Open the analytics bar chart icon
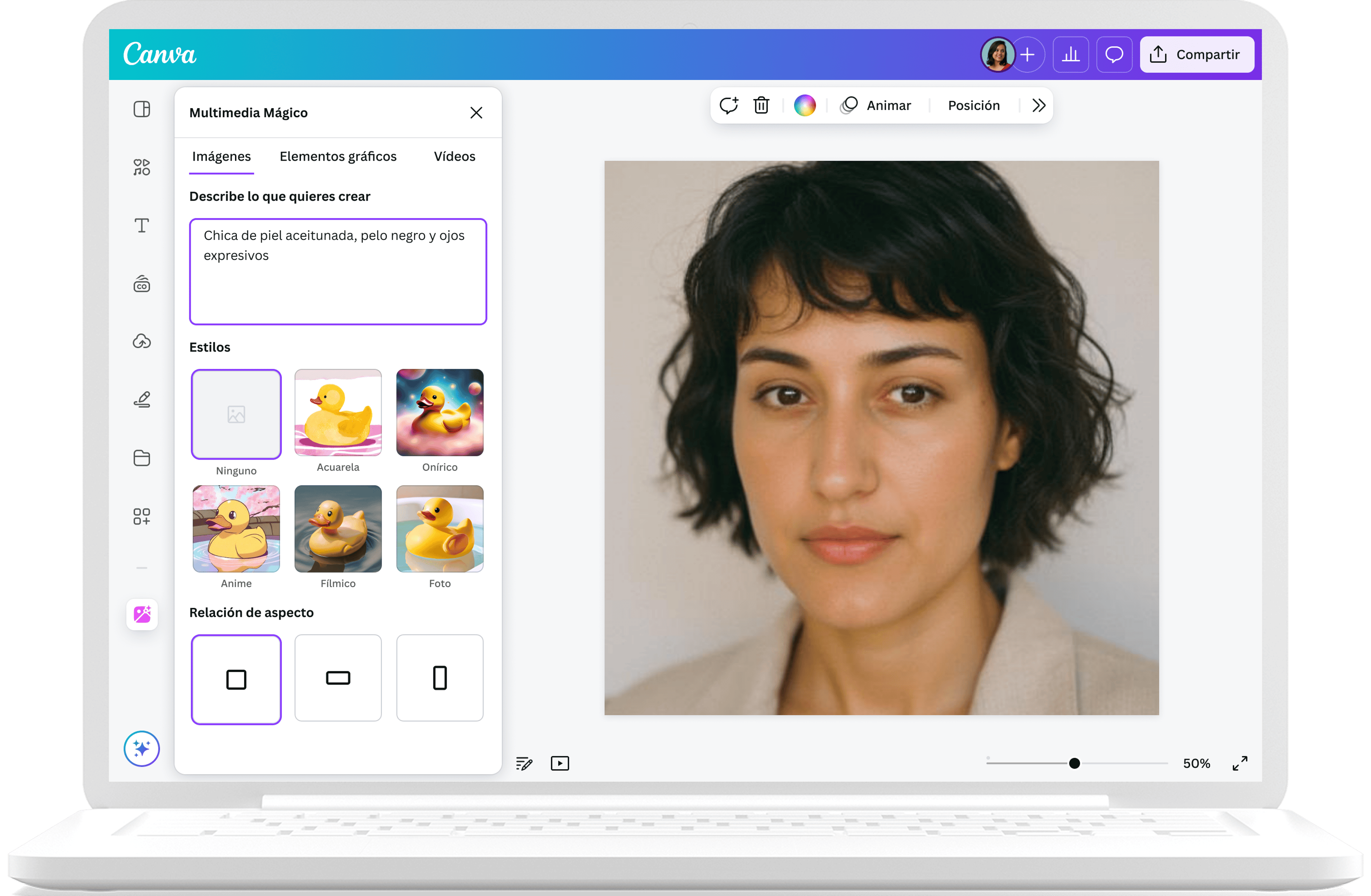The width and height of the screenshot is (1371, 896). pyautogui.click(x=1071, y=55)
